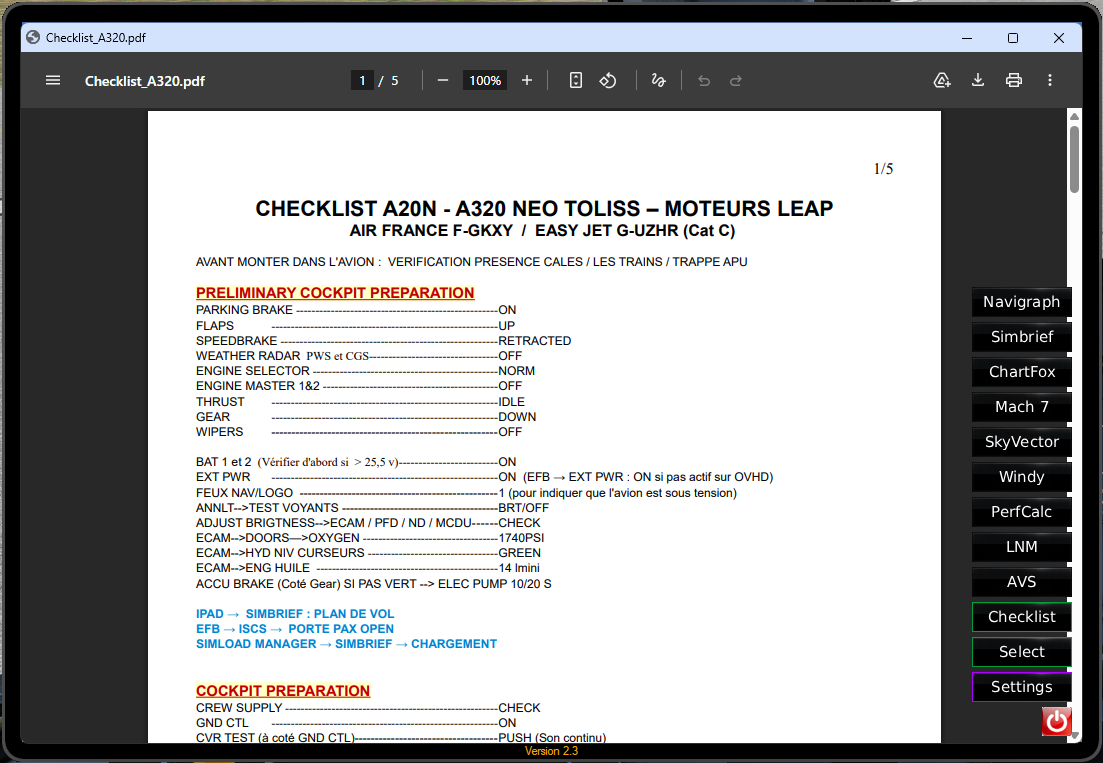1103x763 pixels.
Task: Click the scrollbar down arrow
Action: [1074, 736]
